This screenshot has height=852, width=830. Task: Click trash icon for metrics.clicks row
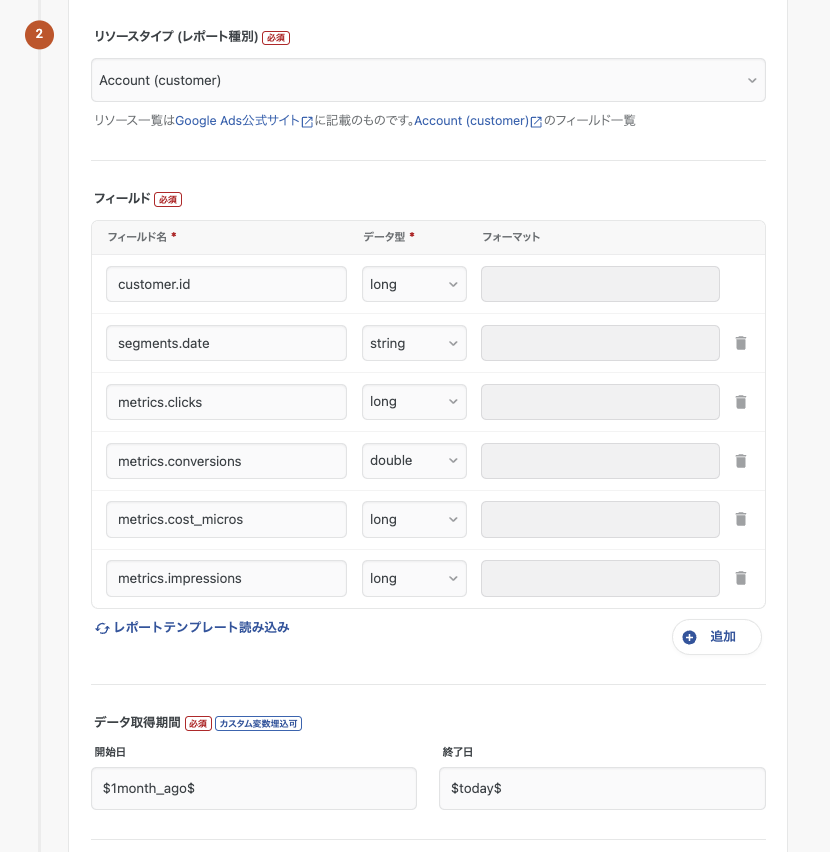click(x=741, y=402)
